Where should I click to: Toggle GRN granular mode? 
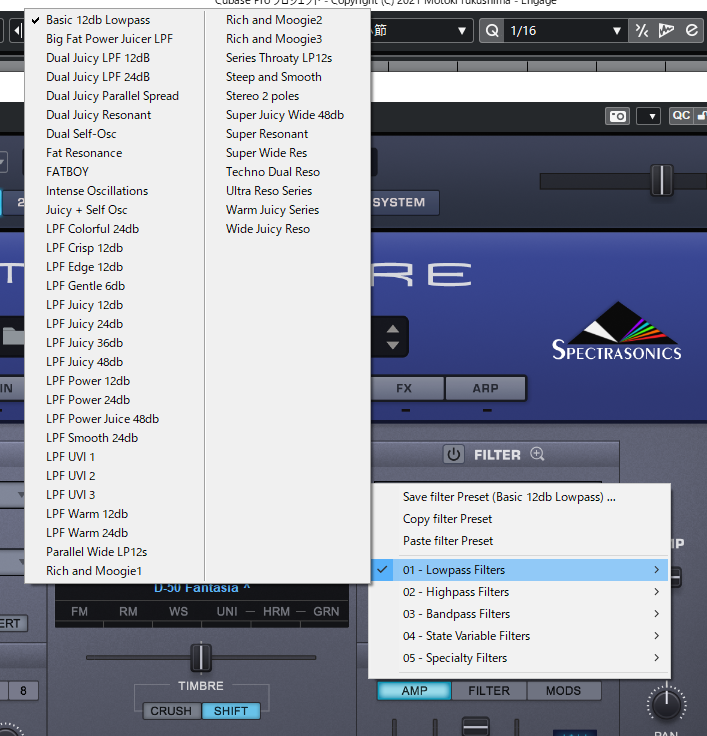(x=326, y=612)
